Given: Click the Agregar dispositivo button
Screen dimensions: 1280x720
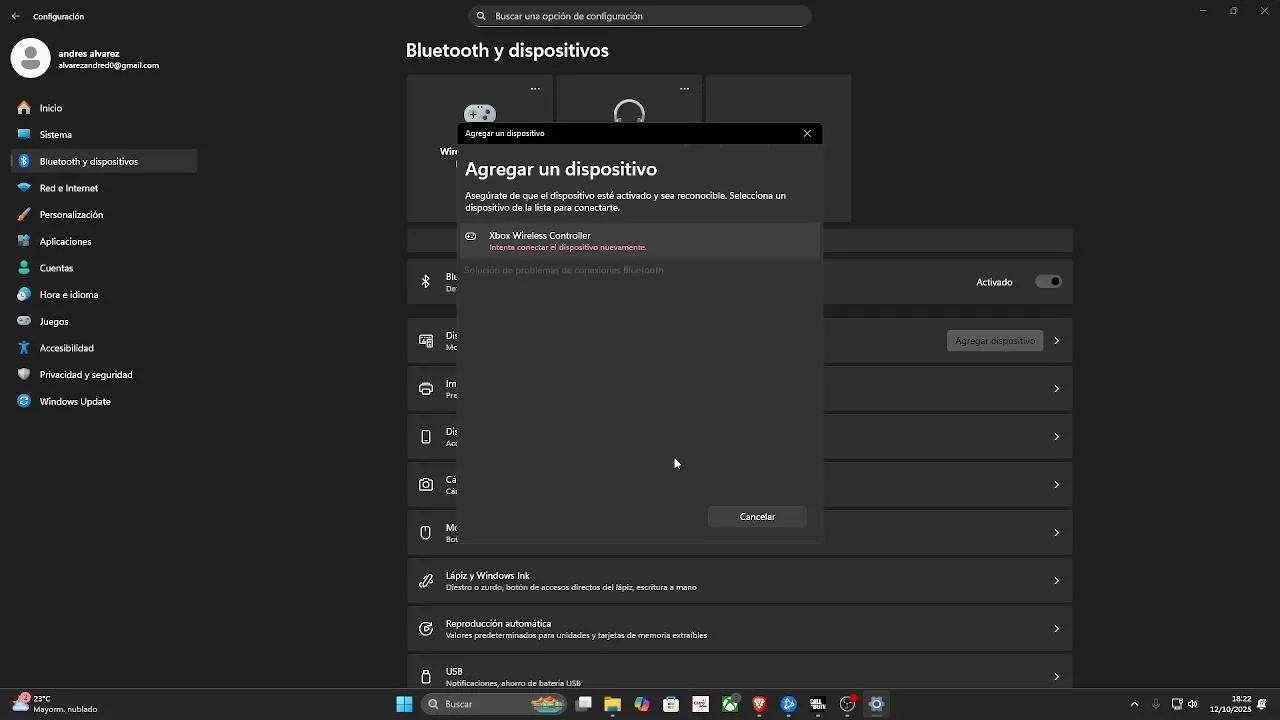Looking at the screenshot, I should 995,341.
